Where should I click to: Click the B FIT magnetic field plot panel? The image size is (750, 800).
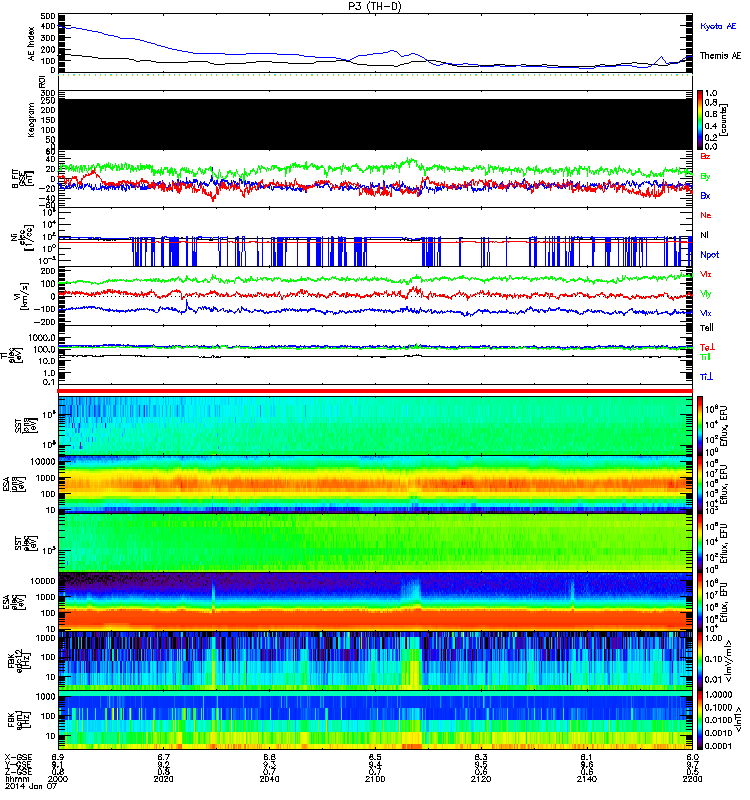[x=375, y=179]
